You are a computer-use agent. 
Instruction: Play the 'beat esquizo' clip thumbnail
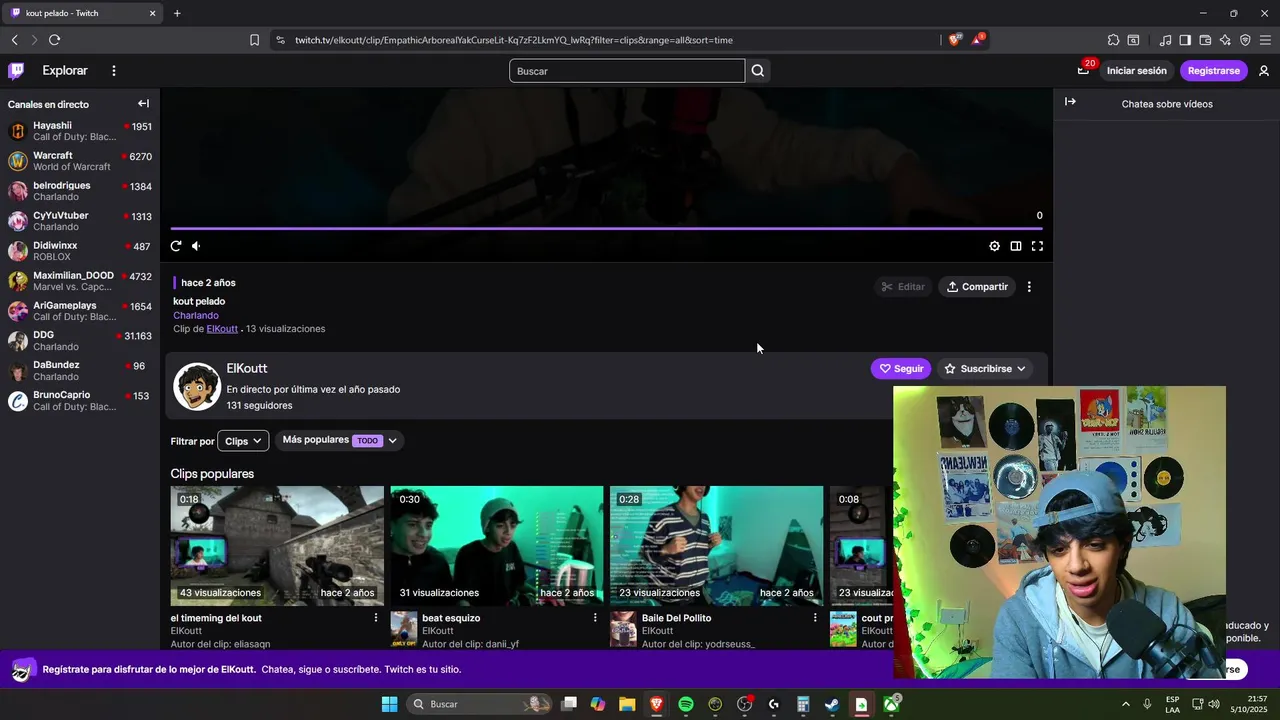pos(497,546)
